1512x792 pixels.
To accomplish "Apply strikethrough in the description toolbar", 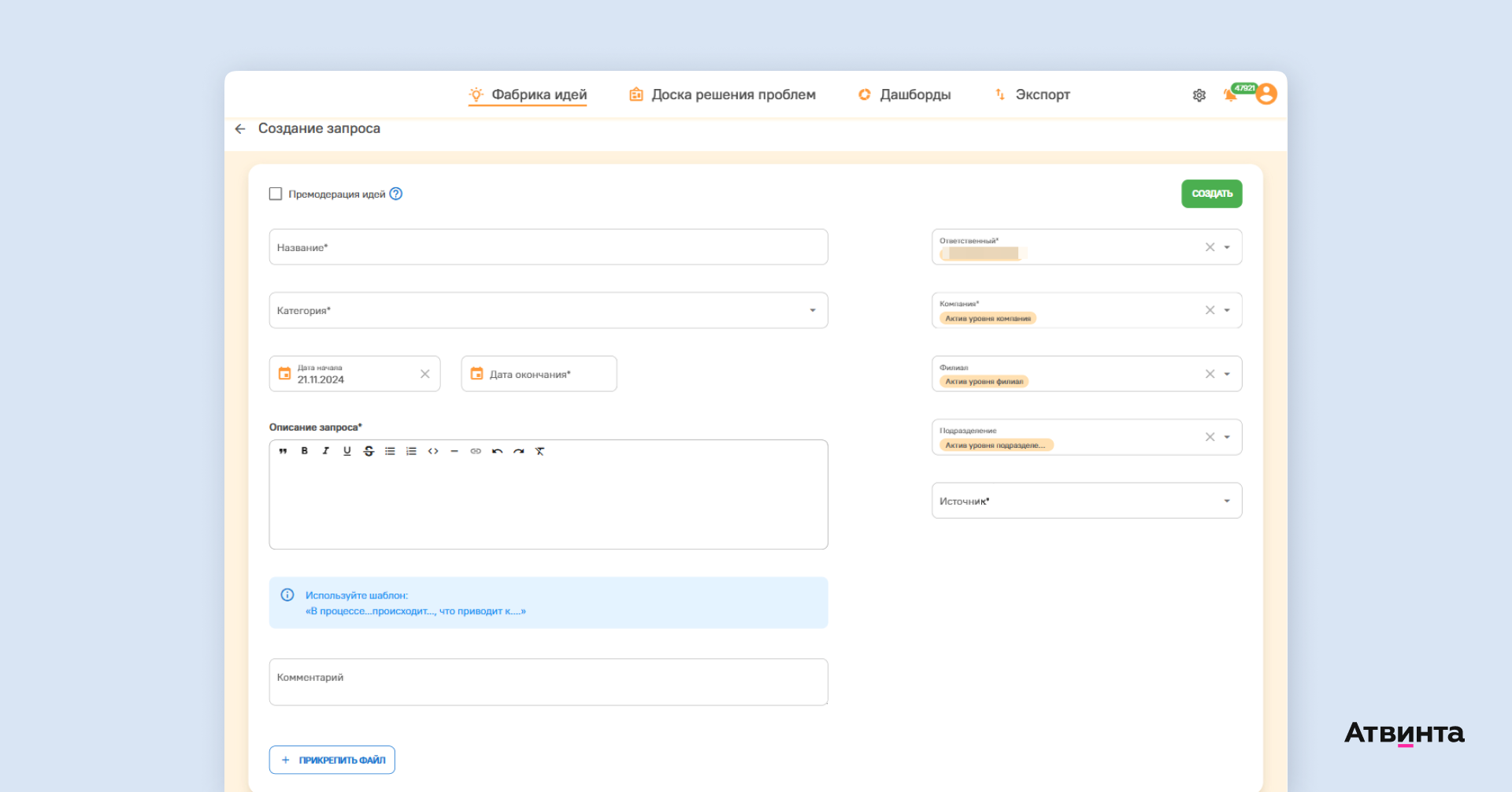I will 369,451.
